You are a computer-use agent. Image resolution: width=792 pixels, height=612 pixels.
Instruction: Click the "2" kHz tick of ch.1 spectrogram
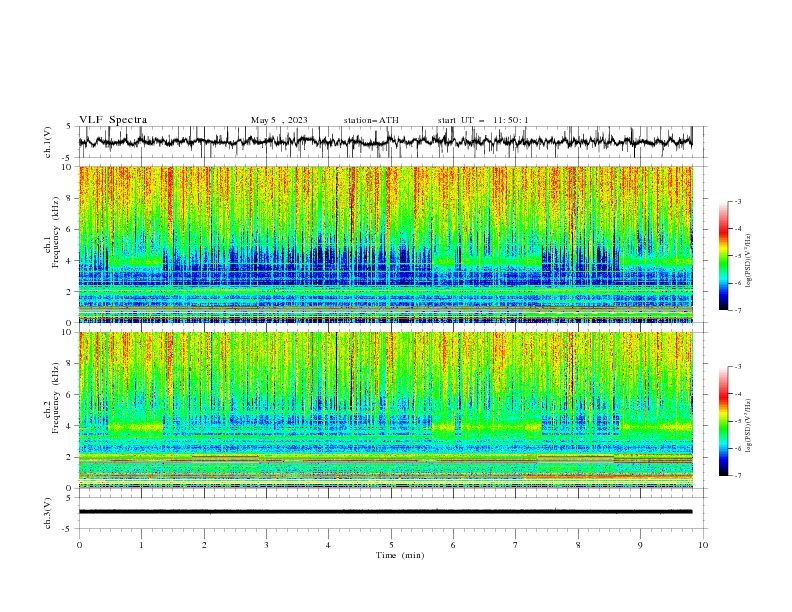69,292
